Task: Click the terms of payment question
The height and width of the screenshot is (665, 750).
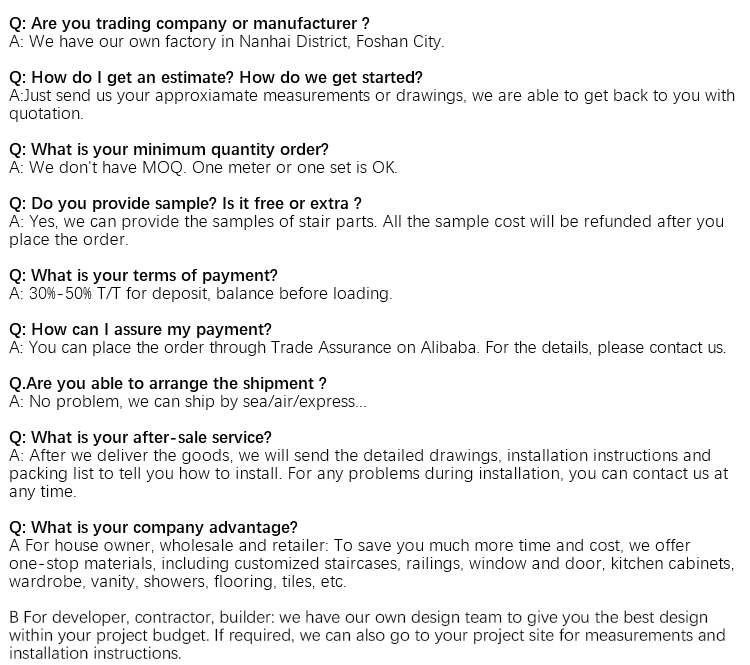Action: (x=143, y=276)
